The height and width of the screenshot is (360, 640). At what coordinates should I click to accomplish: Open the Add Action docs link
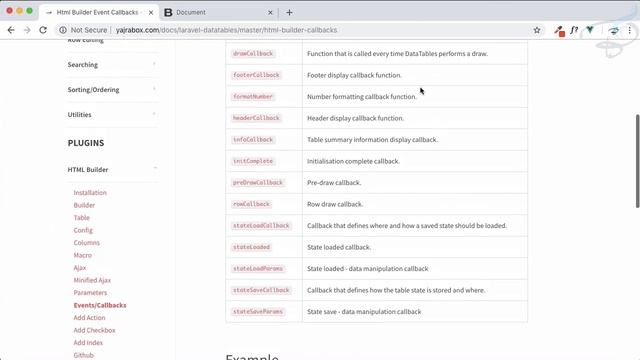pos(89,318)
